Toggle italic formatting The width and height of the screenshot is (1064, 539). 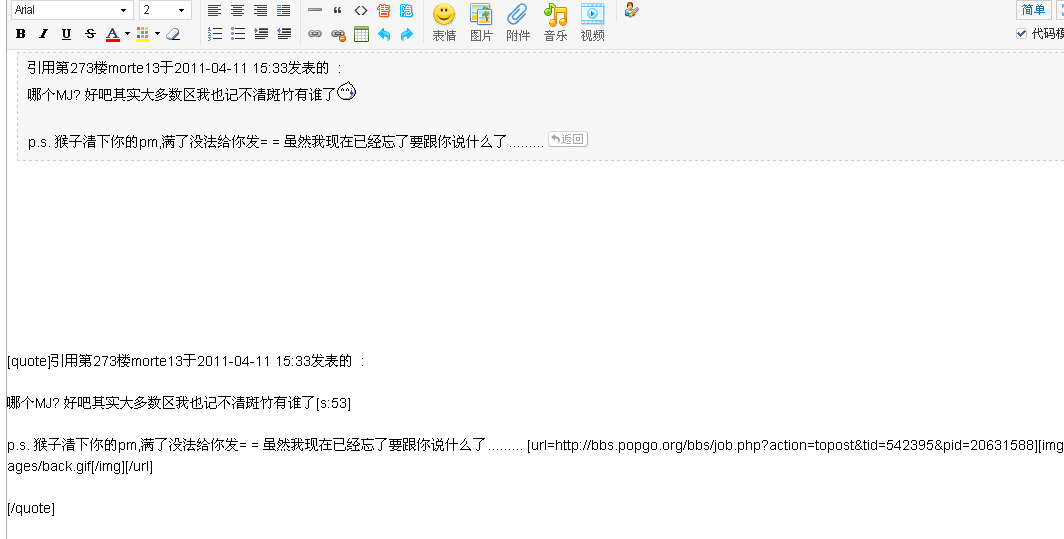(43, 34)
